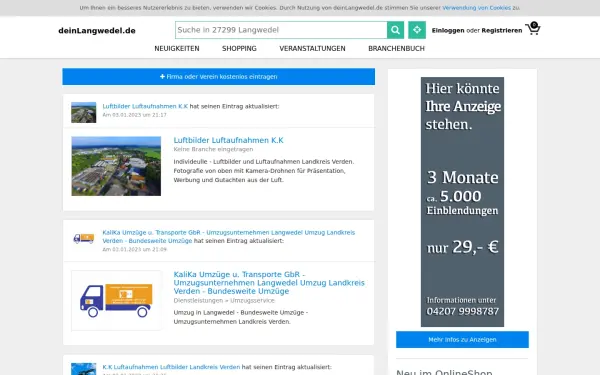Click 'Dienstleistungen » Umzugsservice' category text
Image resolution: width=600 pixels, height=375 pixels.
pos(224,300)
